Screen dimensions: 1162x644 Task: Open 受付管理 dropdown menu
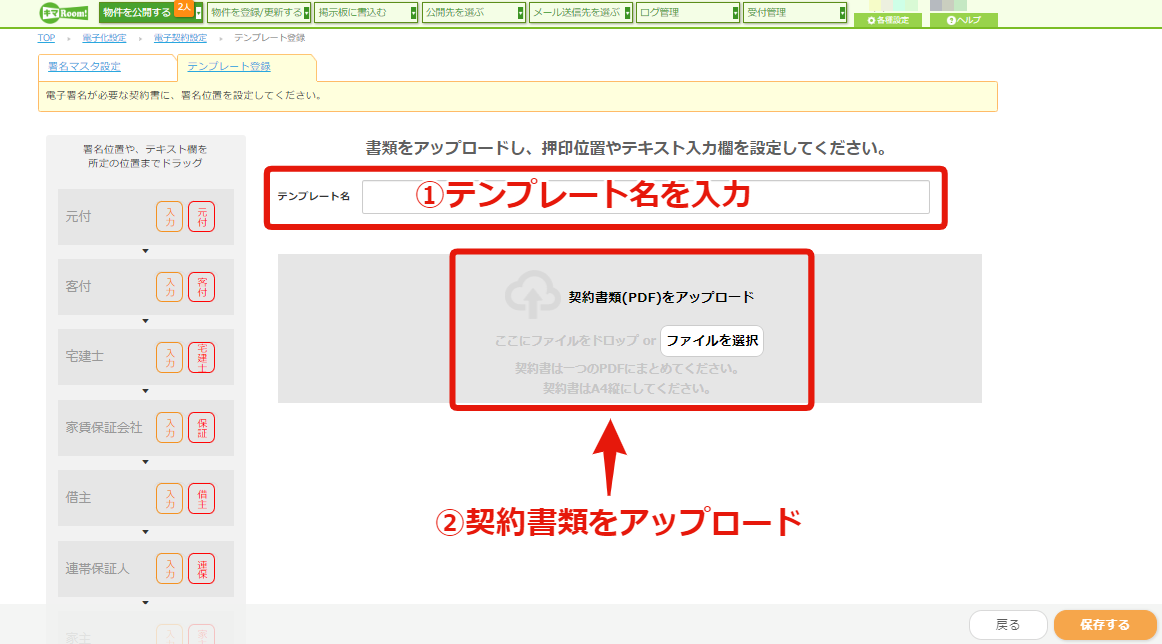794,13
